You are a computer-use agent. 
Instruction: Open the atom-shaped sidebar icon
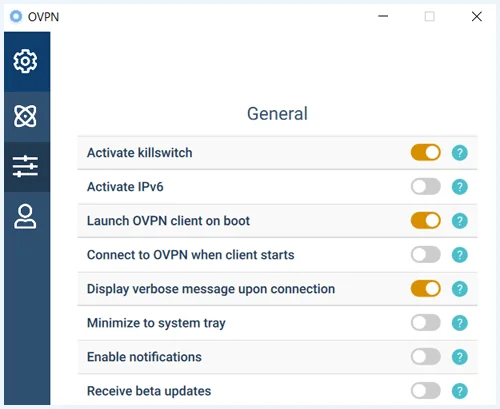[x=25, y=116]
